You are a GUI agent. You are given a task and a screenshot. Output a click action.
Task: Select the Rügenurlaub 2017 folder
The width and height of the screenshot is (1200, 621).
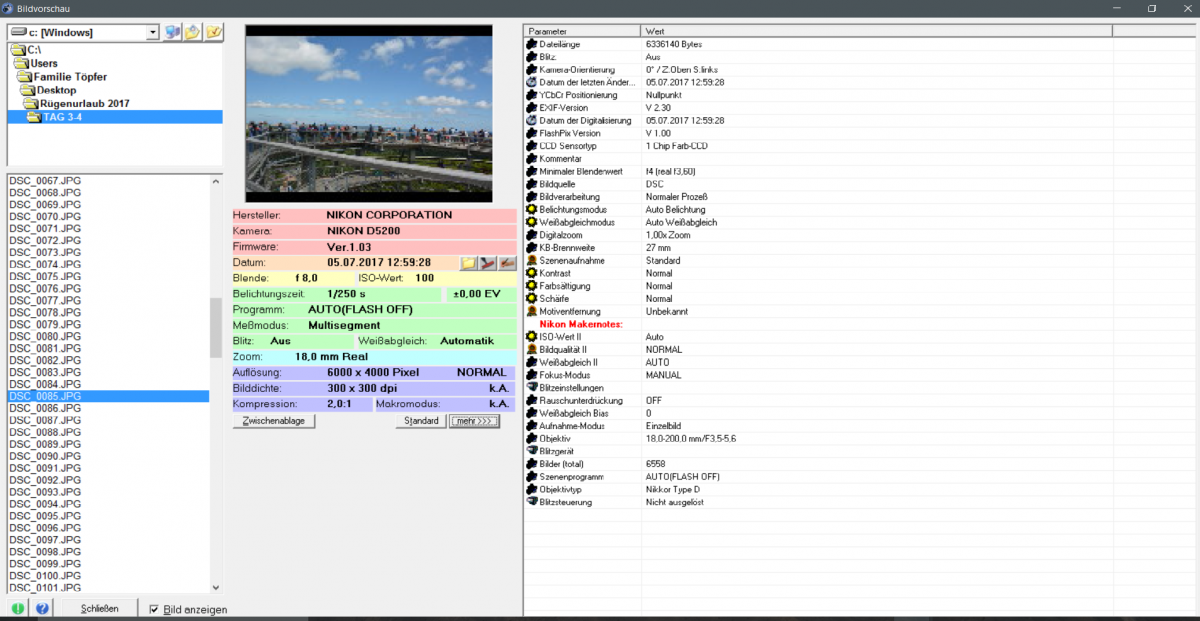(78, 103)
